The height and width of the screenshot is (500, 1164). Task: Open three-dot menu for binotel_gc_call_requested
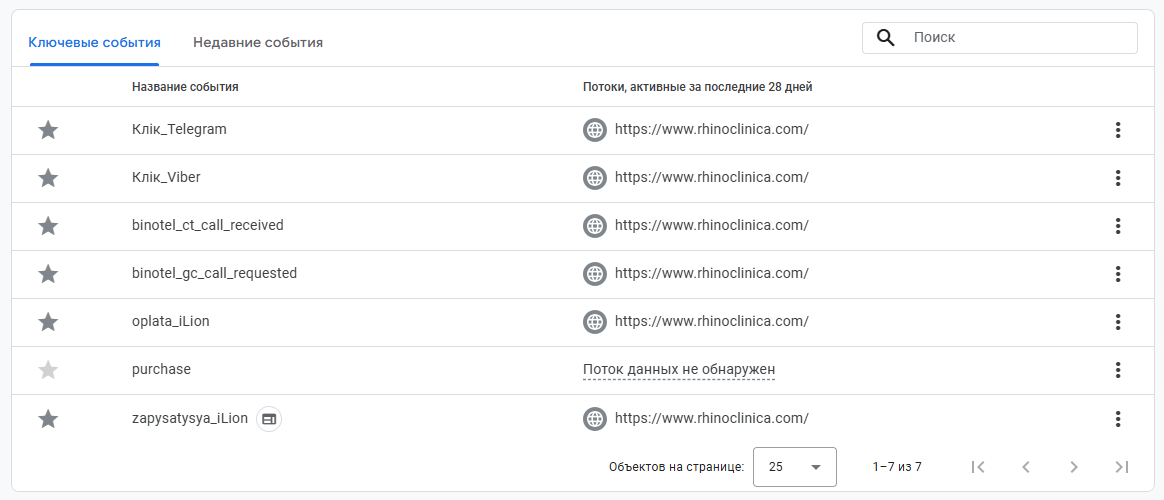1118,274
